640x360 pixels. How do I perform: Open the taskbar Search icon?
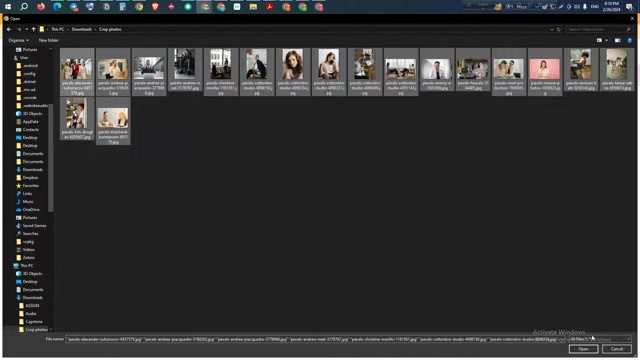[24, 7]
